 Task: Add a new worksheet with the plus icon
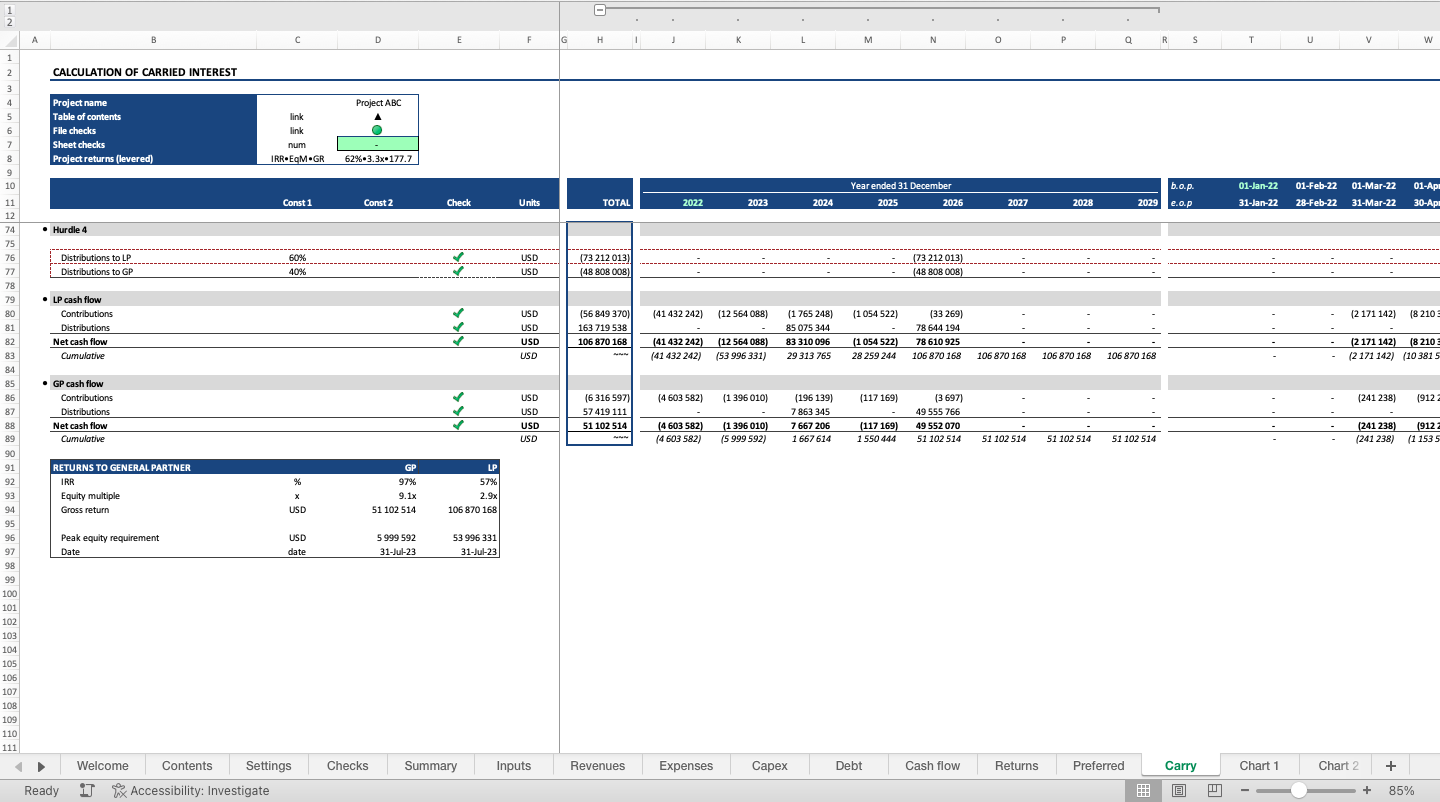(1390, 765)
